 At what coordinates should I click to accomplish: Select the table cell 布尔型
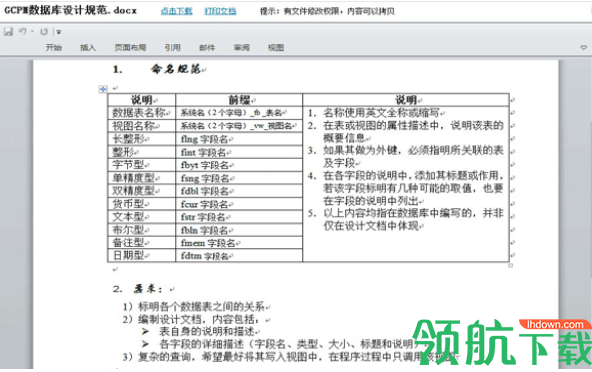[142, 230]
